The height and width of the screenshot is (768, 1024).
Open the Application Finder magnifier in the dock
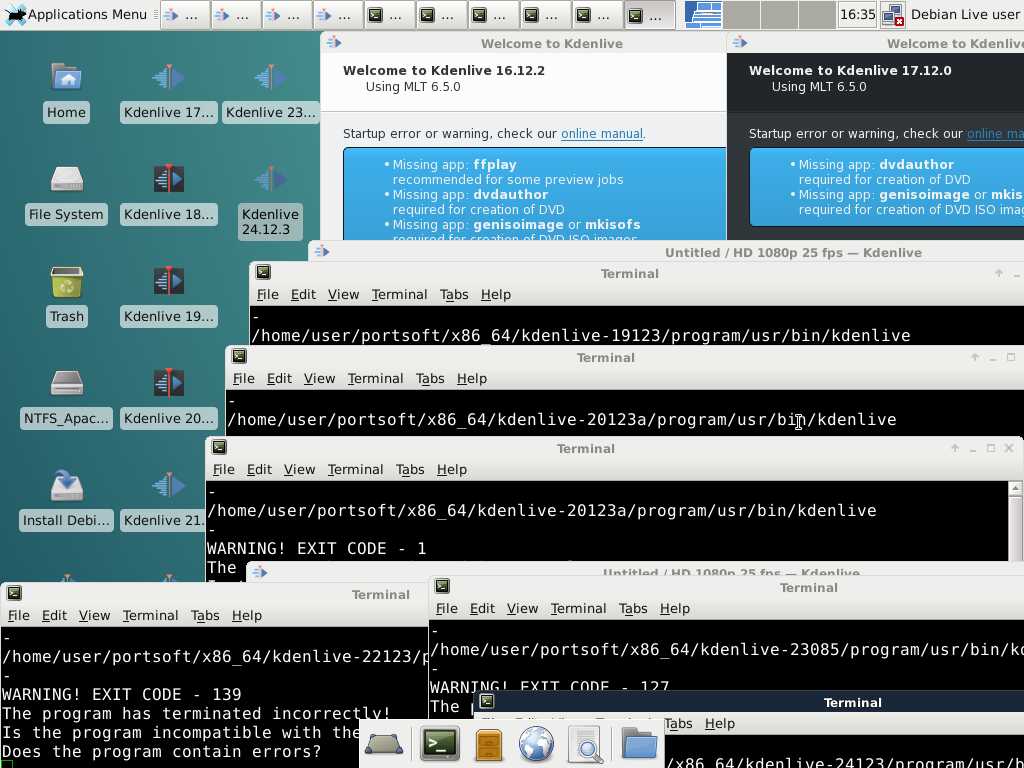585,744
